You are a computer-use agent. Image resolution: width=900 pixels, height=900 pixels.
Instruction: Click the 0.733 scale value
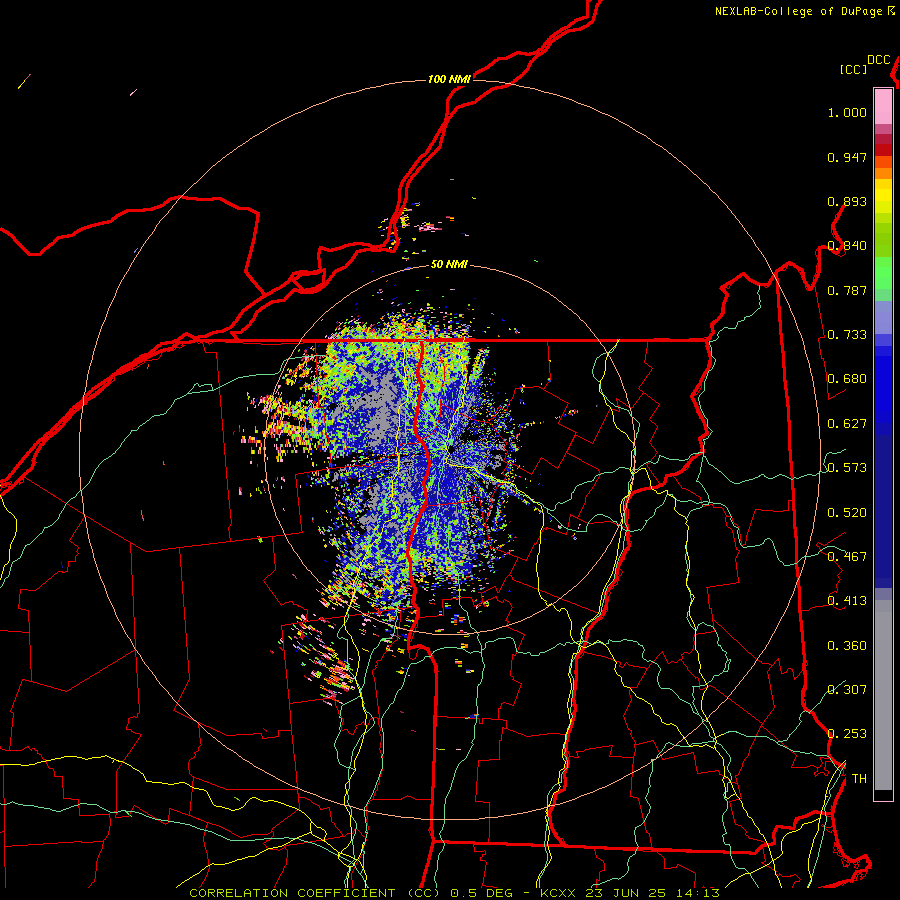coord(847,335)
